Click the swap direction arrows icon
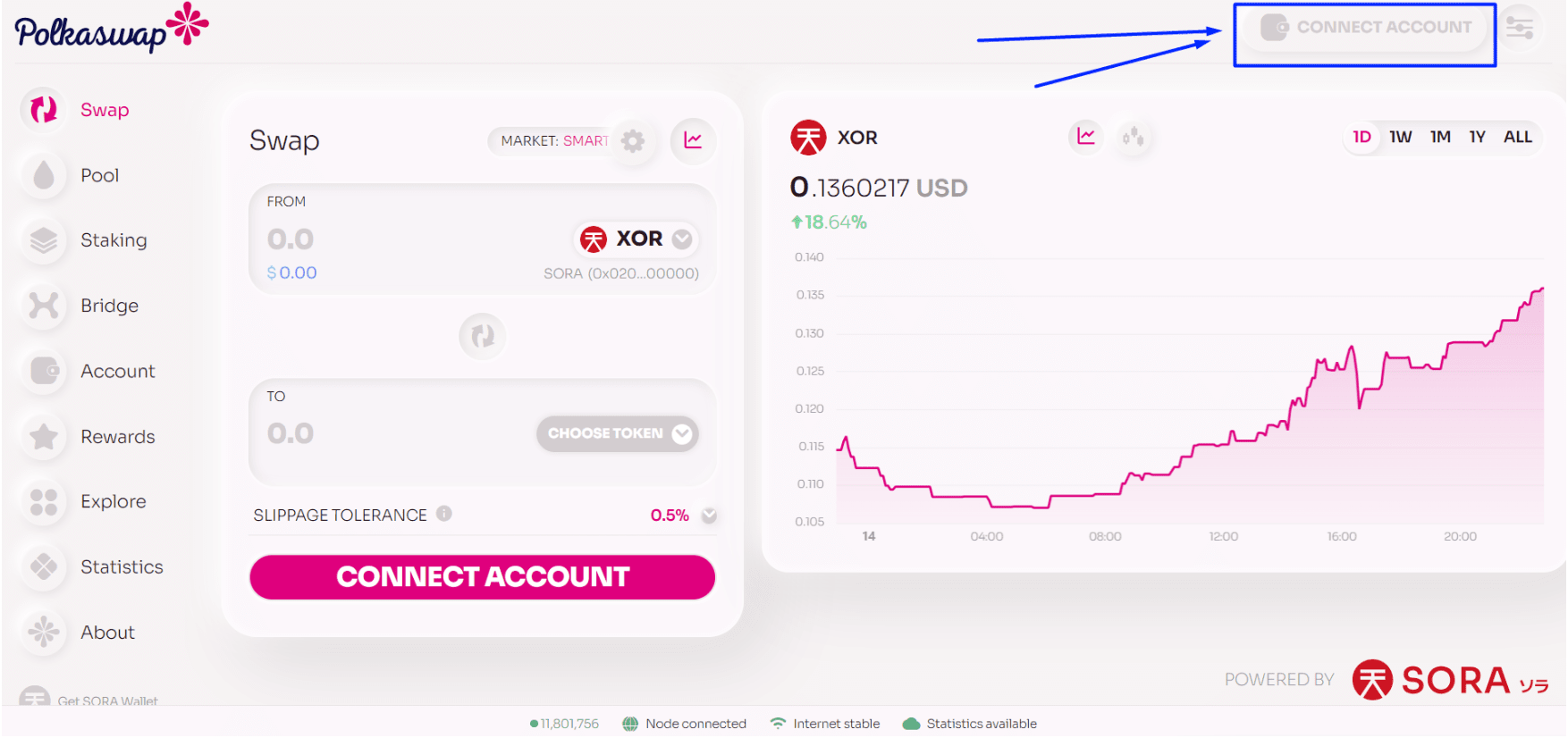 click(x=482, y=336)
